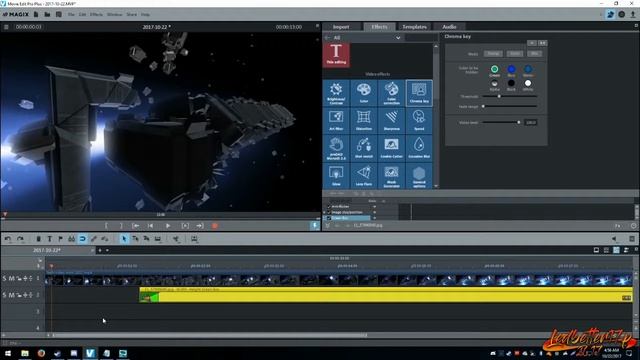
Task: Select the Blue chroma key color swatch
Action: [511, 69]
